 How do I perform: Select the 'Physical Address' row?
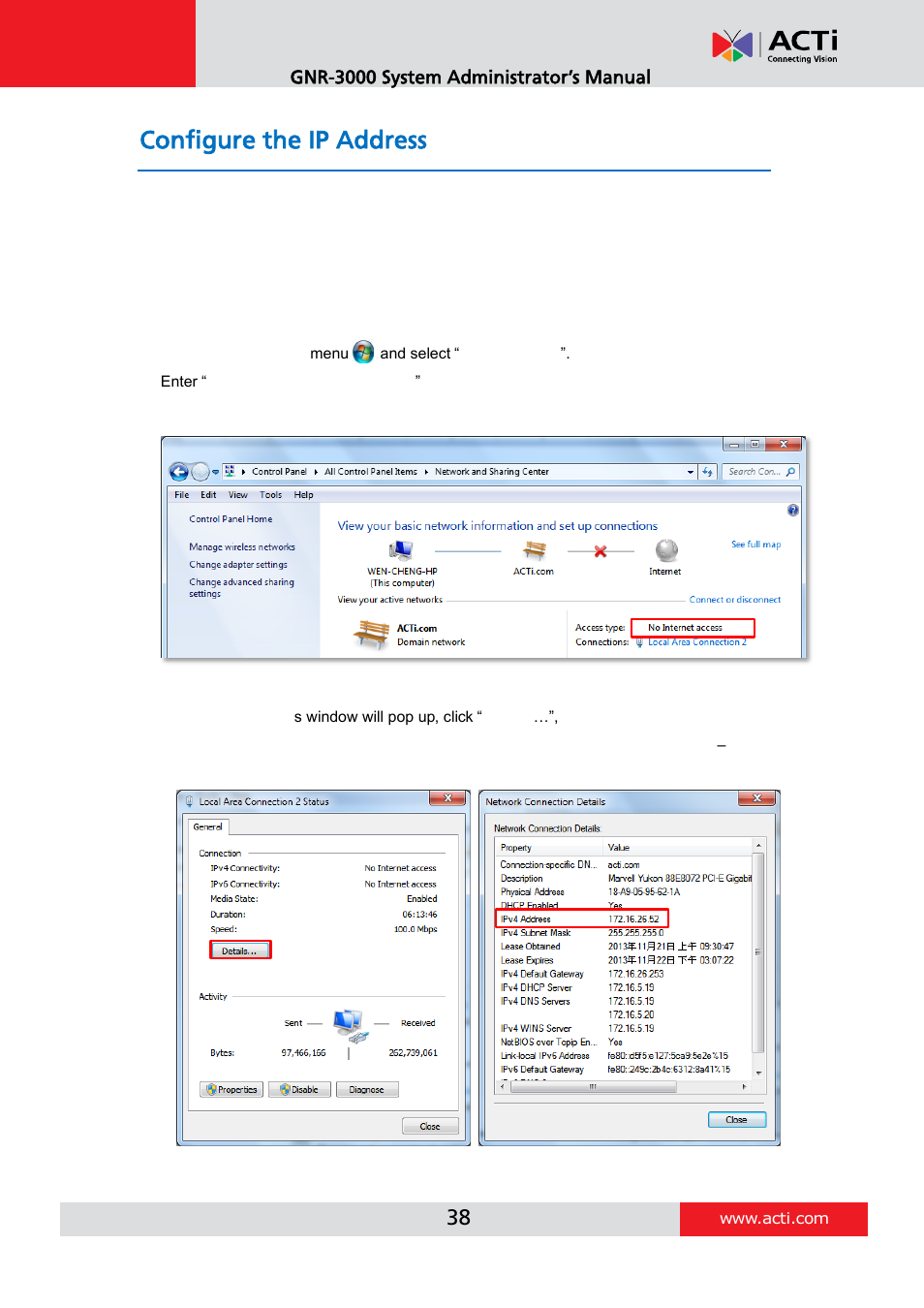[x=625, y=892]
